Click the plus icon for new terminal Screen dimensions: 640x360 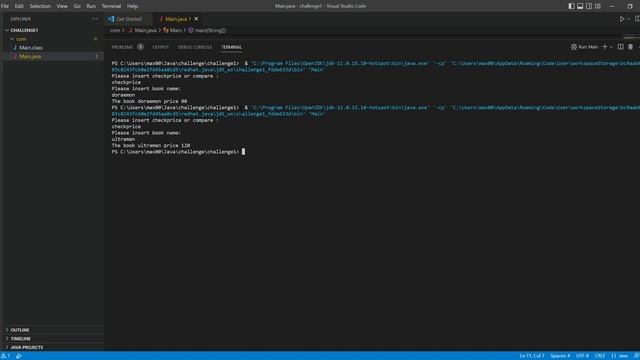click(605, 47)
